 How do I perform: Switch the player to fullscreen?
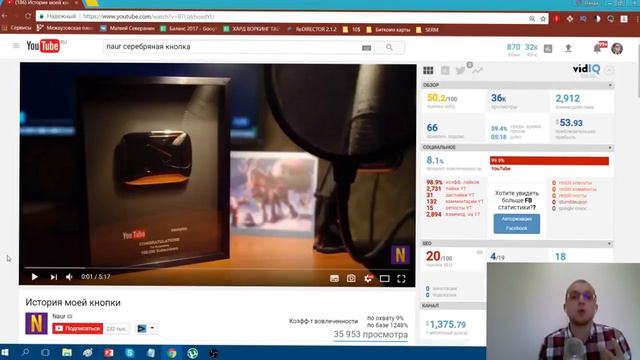click(401, 278)
